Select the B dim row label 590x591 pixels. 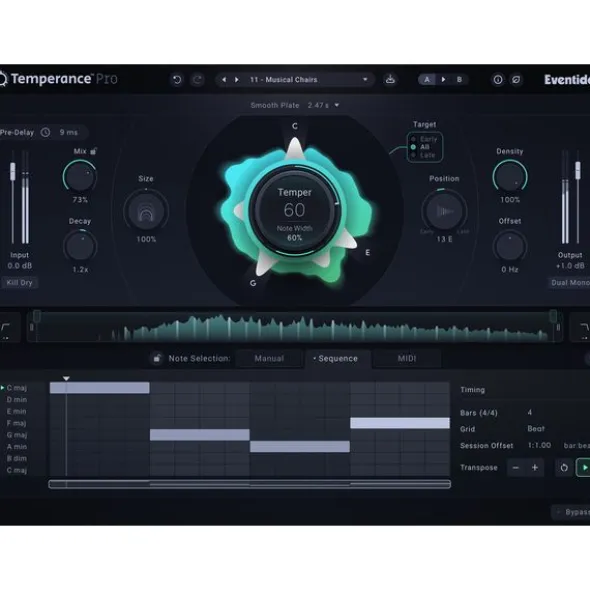(x=17, y=459)
